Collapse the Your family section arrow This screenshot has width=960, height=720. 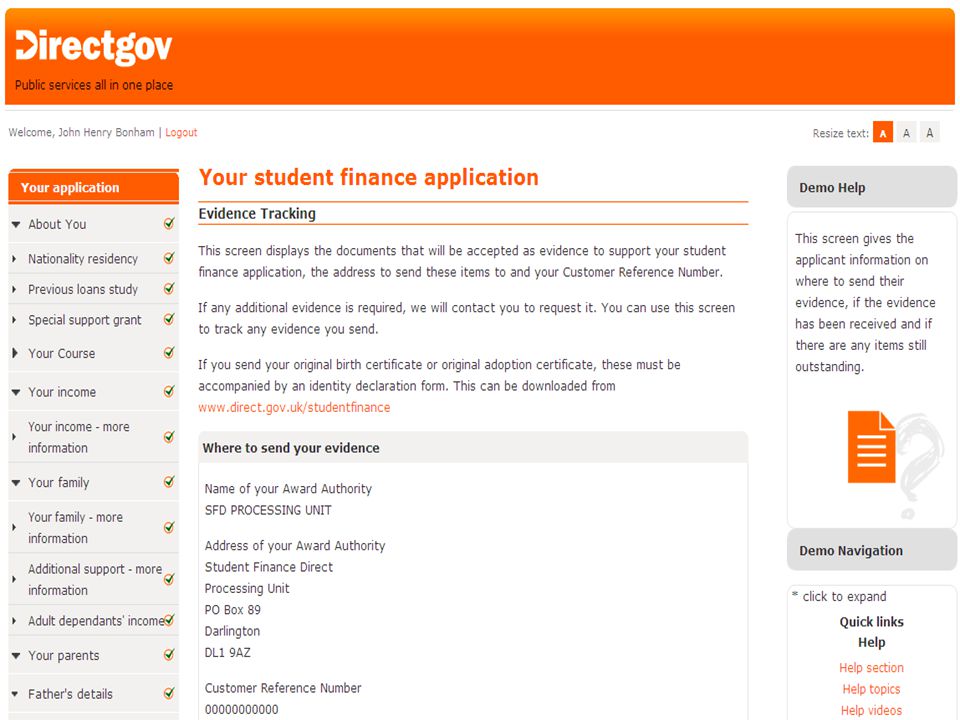[16, 483]
